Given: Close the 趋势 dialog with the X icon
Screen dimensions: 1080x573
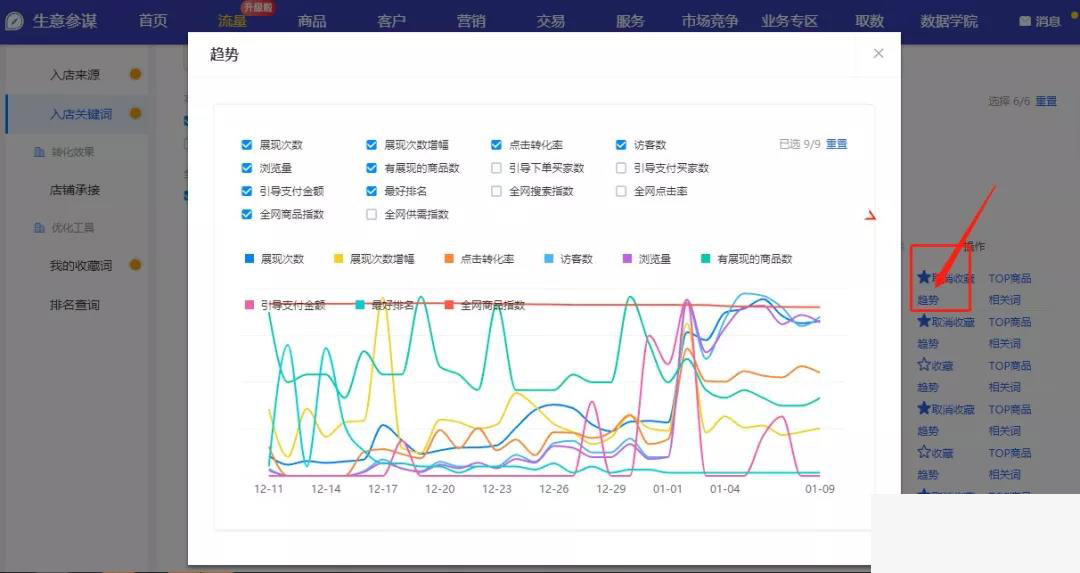Looking at the screenshot, I should (878, 53).
